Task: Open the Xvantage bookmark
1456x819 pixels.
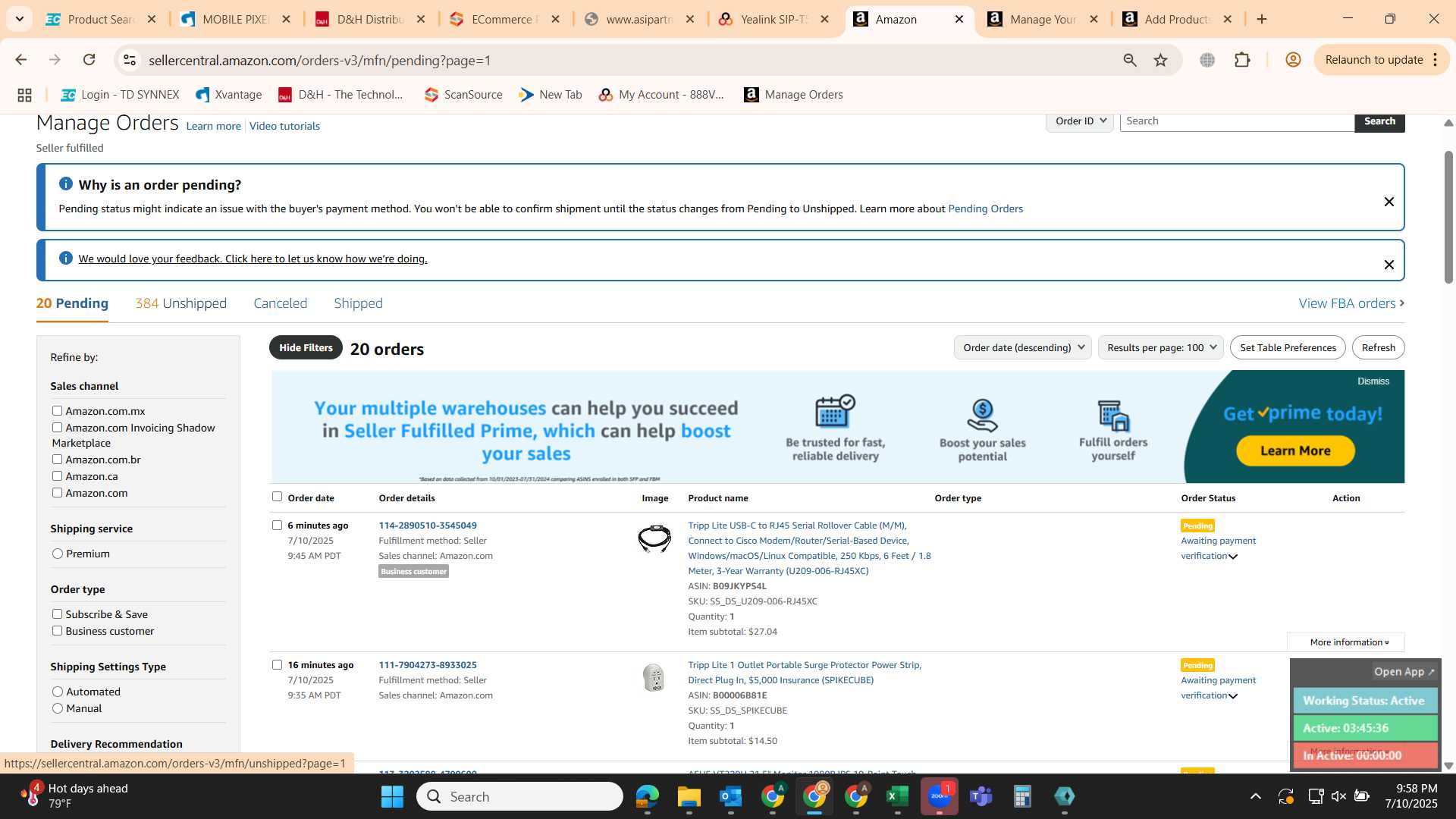Action: 228,95
